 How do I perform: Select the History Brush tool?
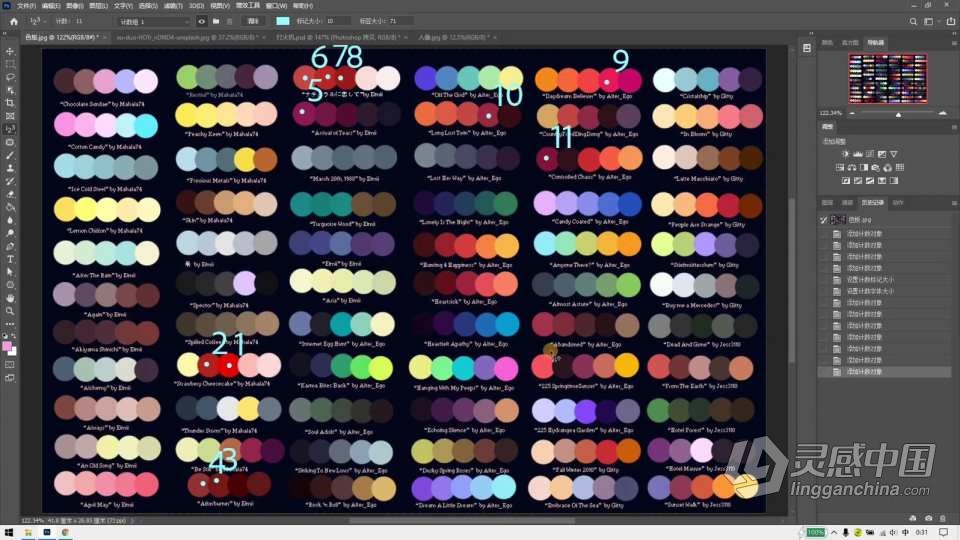pos(10,181)
